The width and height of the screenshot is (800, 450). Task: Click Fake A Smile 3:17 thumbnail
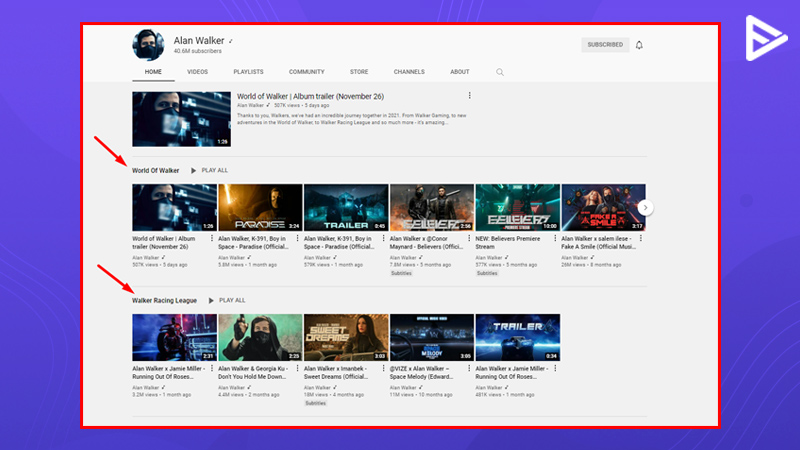(x=603, y=208)
